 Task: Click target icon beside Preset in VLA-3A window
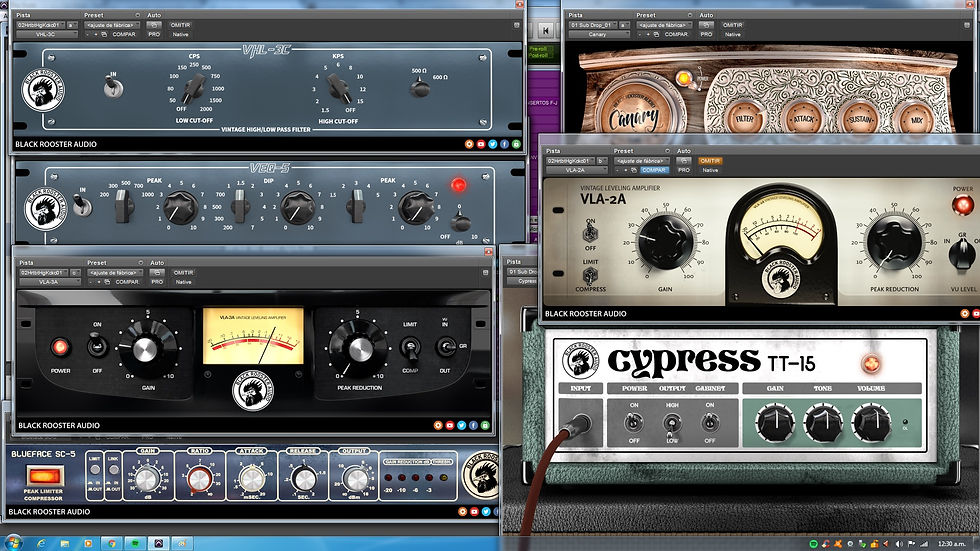tap(141, 263)
